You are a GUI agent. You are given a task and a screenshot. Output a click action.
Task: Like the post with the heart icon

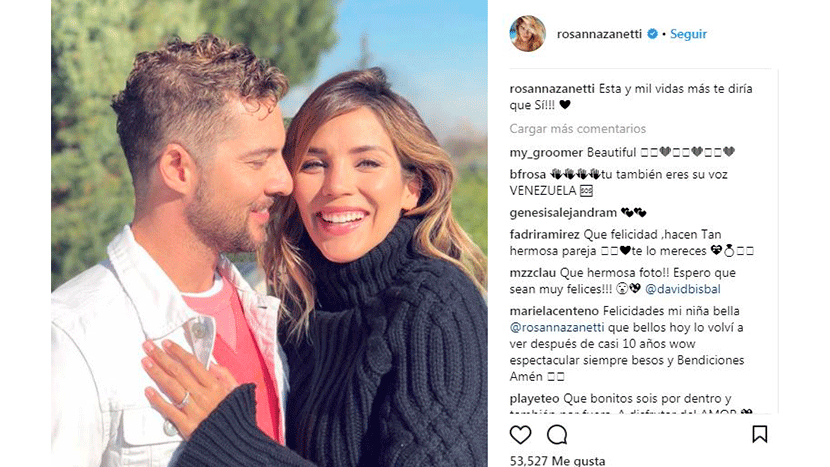(x=520, y=435)
